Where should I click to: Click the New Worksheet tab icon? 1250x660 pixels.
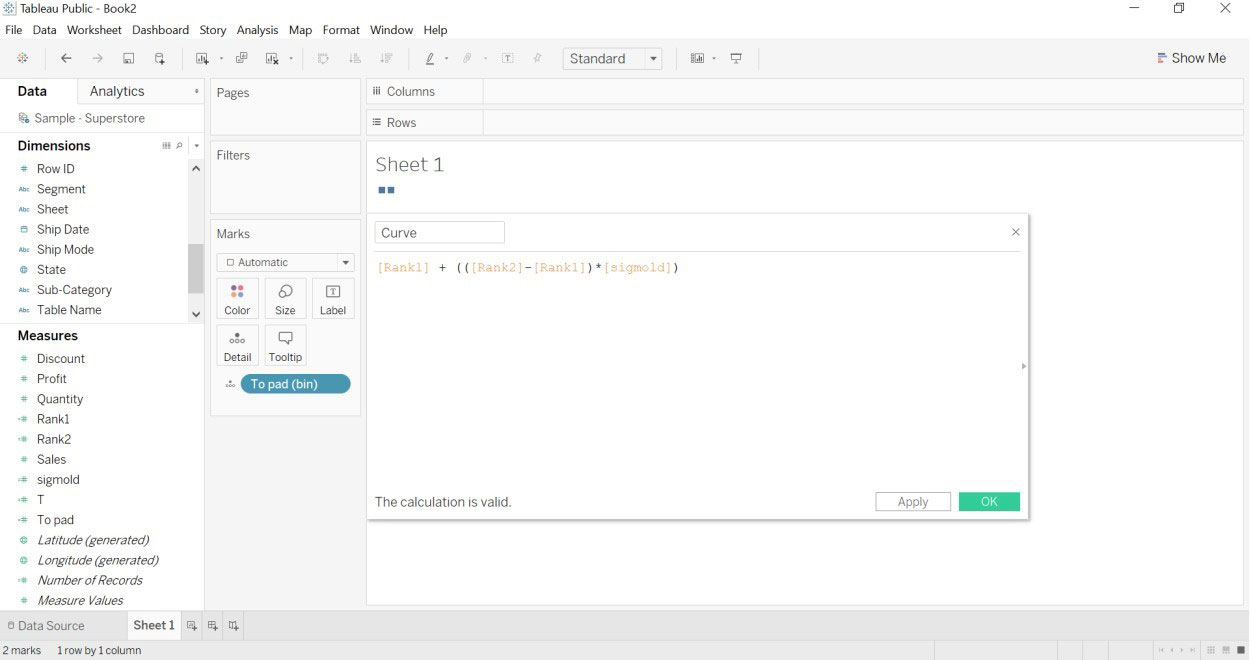coord(192,626)
